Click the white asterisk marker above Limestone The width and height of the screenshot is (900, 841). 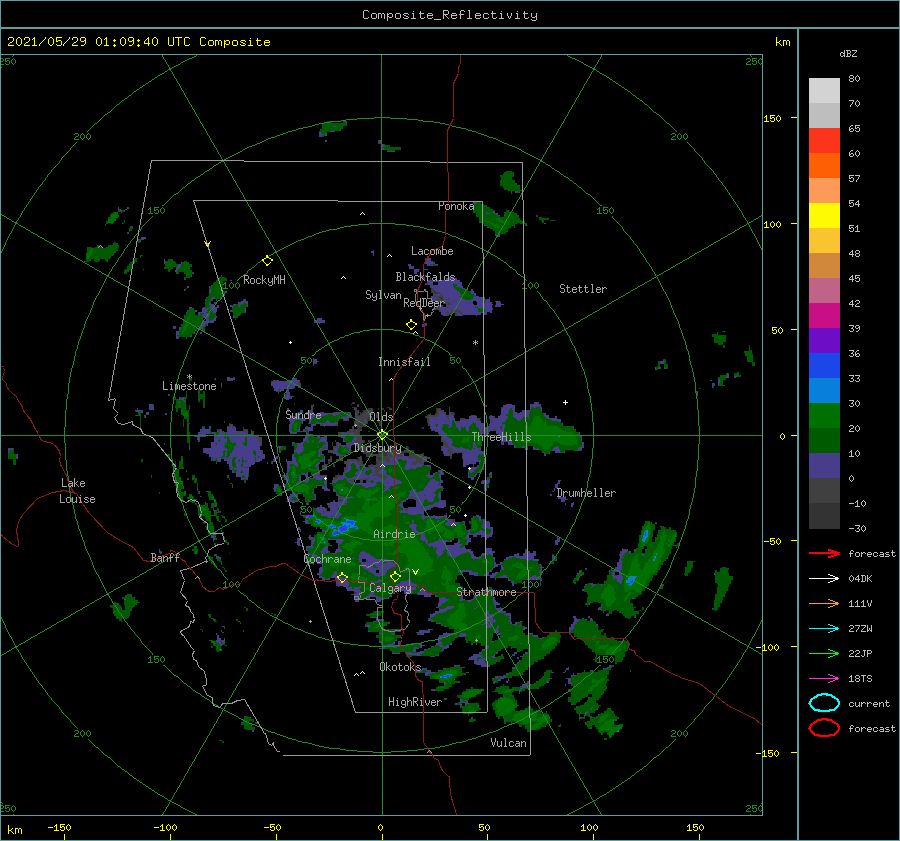click(x=189, y=377)
